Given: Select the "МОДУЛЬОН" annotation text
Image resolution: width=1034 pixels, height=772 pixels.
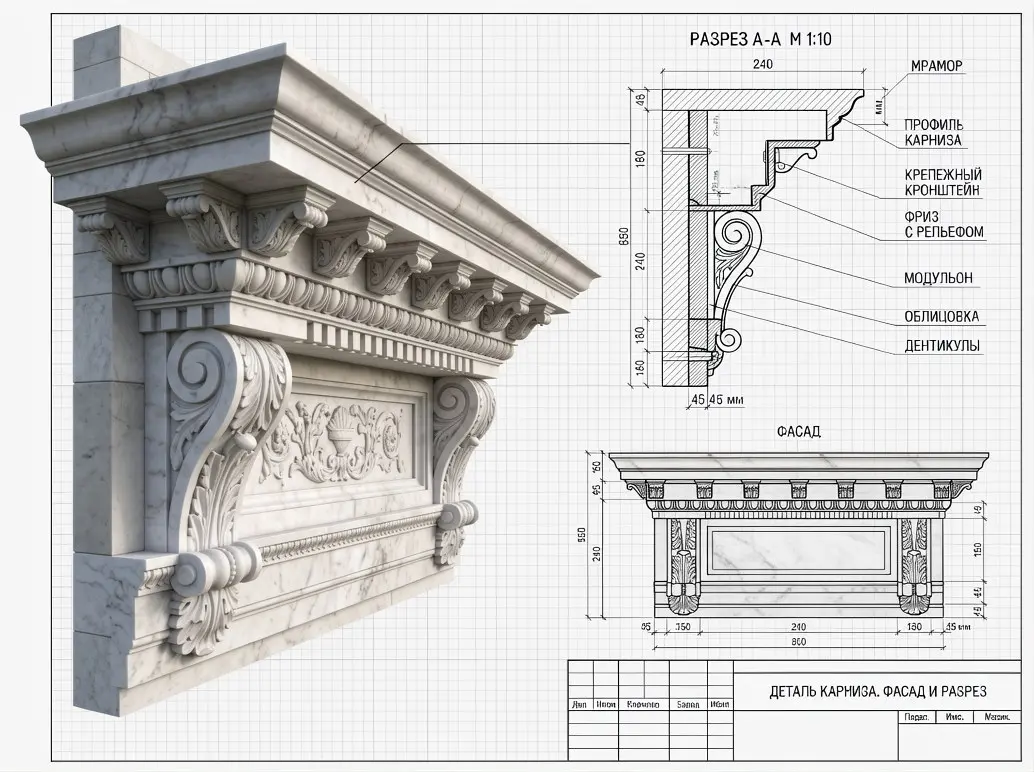Looking at the screenshot, I should point(938,278).
